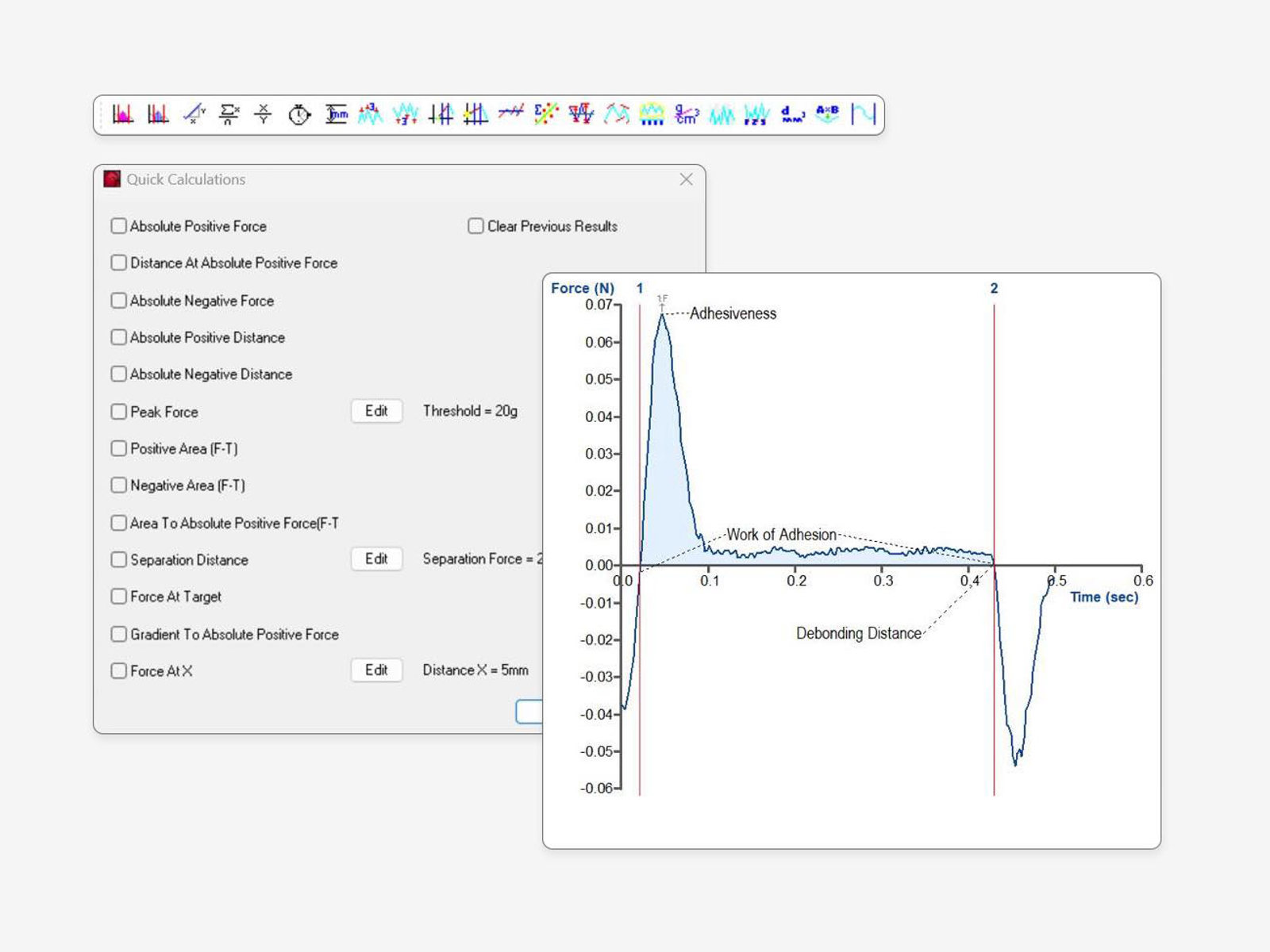This screenshot has width=1270, height=952.
Task: Click the Adhesiveness peak label on the chart
Action: point(733,313)
